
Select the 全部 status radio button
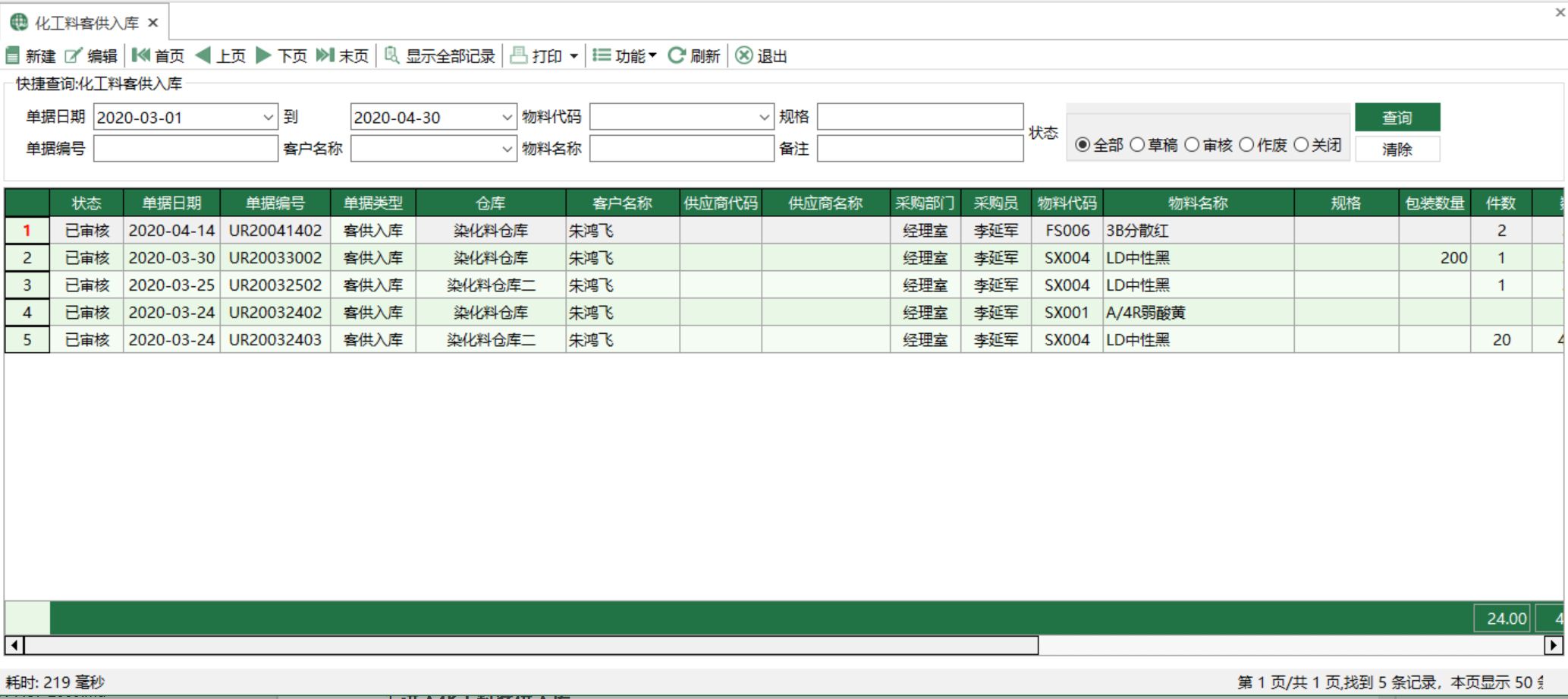pyautogui.click(x=1083, y=144)
